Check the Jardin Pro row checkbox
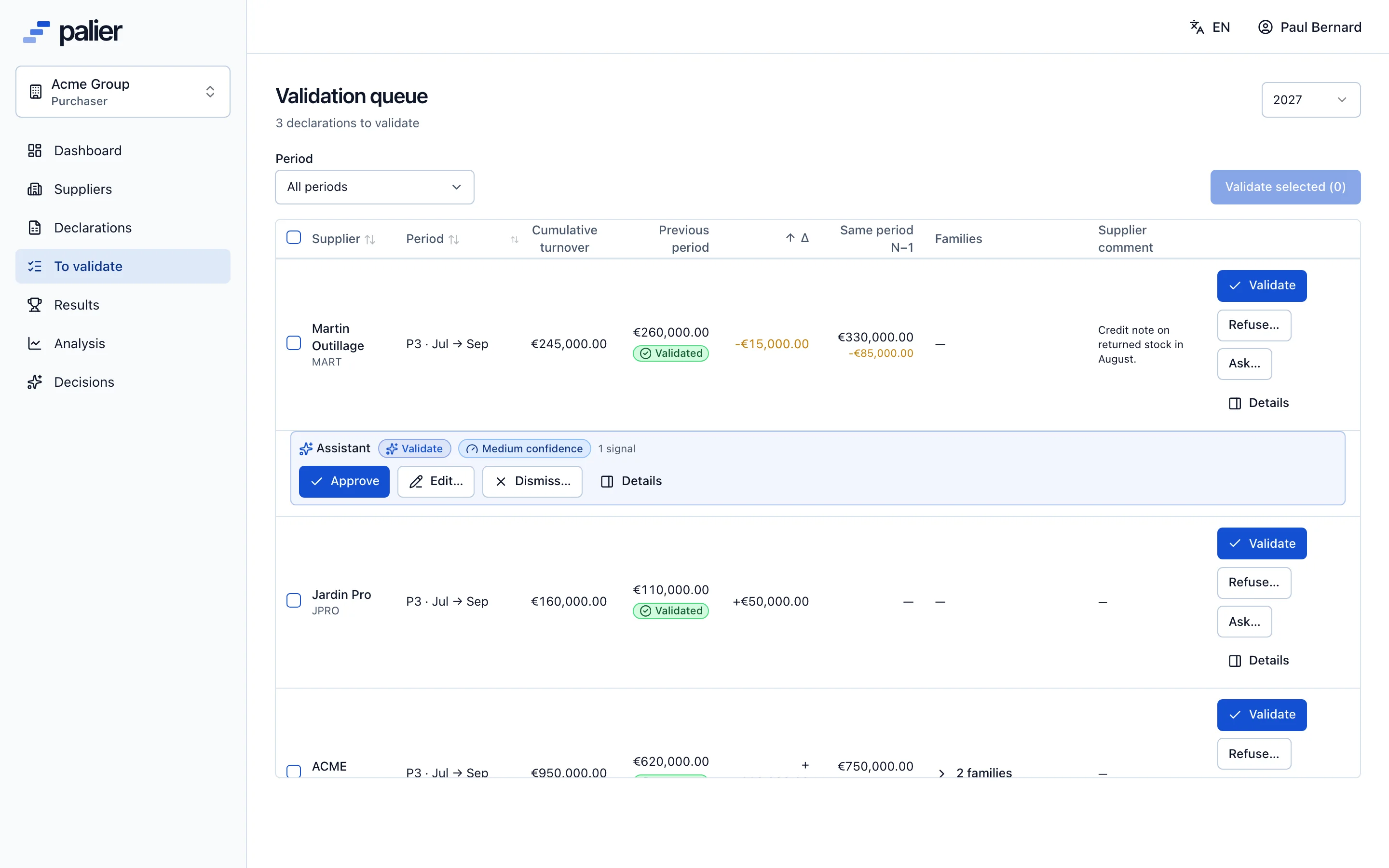Image resolution: width=1389 pixels, height=868 pixels. click(x=294, y=601)
